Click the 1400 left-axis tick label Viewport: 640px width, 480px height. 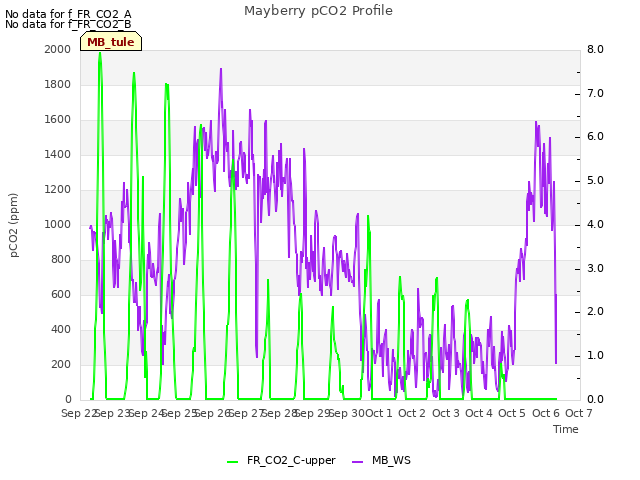[58, 154]
